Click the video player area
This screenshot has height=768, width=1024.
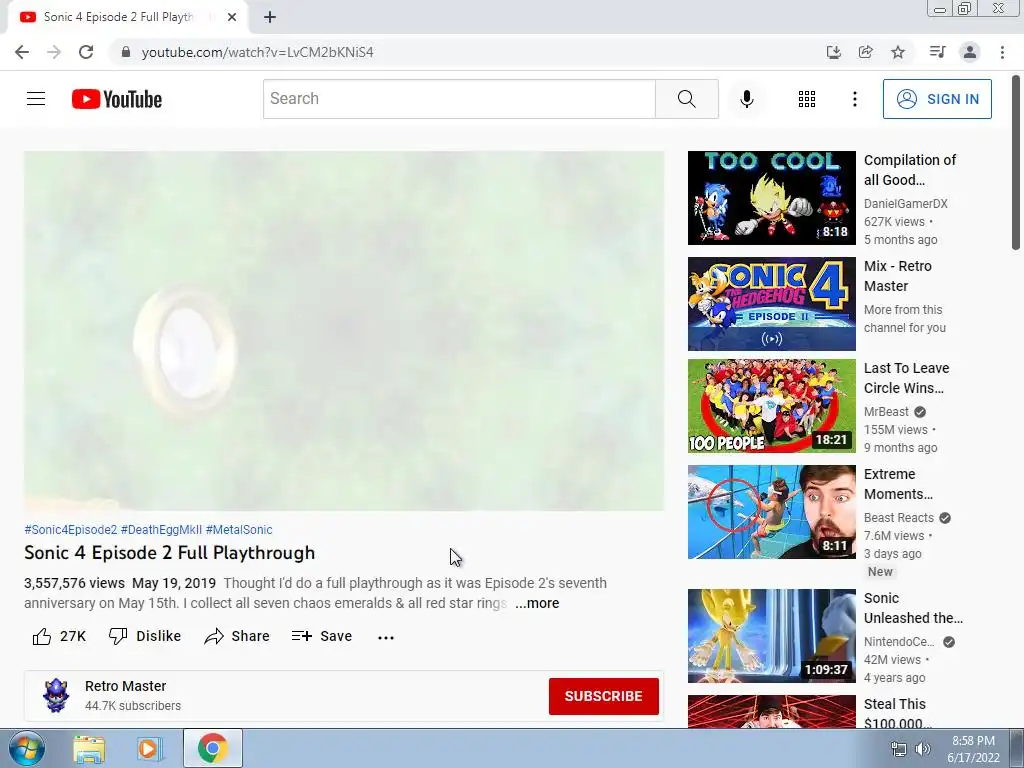pyautogui.click(x=344, y=330)
